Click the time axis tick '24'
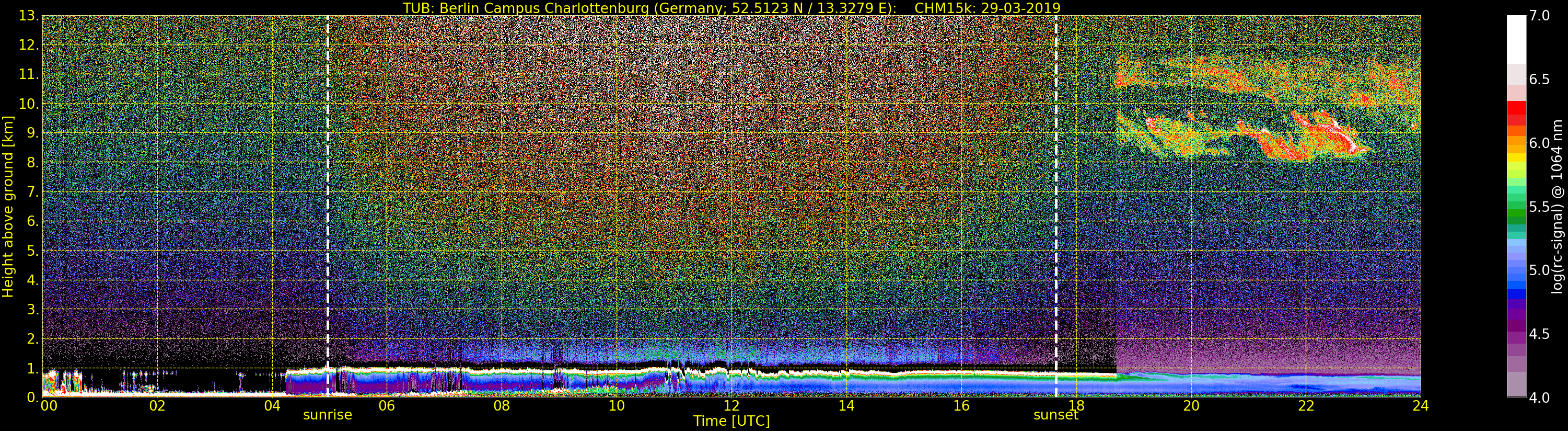The height and width of the screenshot is (431, 1568). [1421, 406]
